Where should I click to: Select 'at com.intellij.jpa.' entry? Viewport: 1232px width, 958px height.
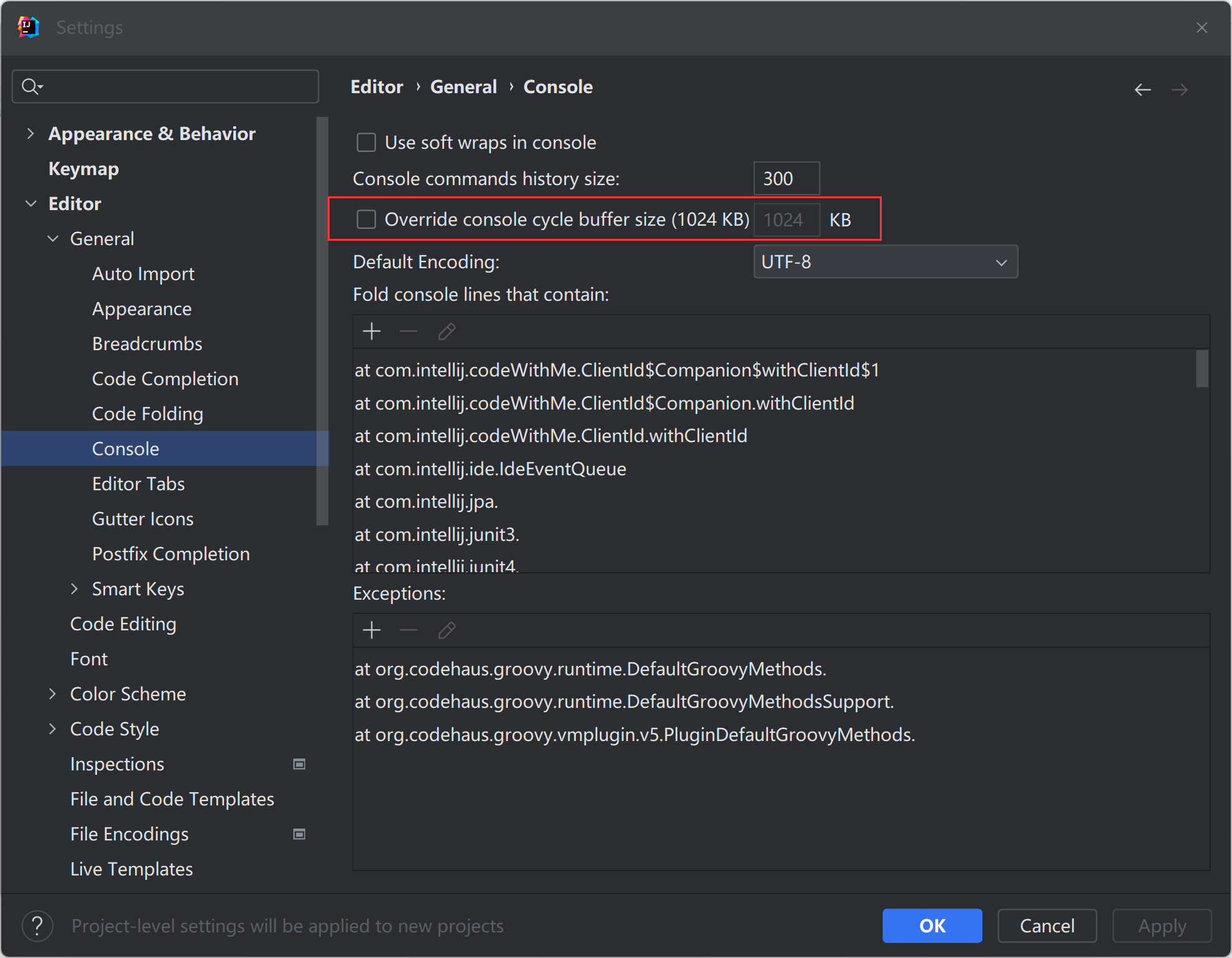click(427, 502)
